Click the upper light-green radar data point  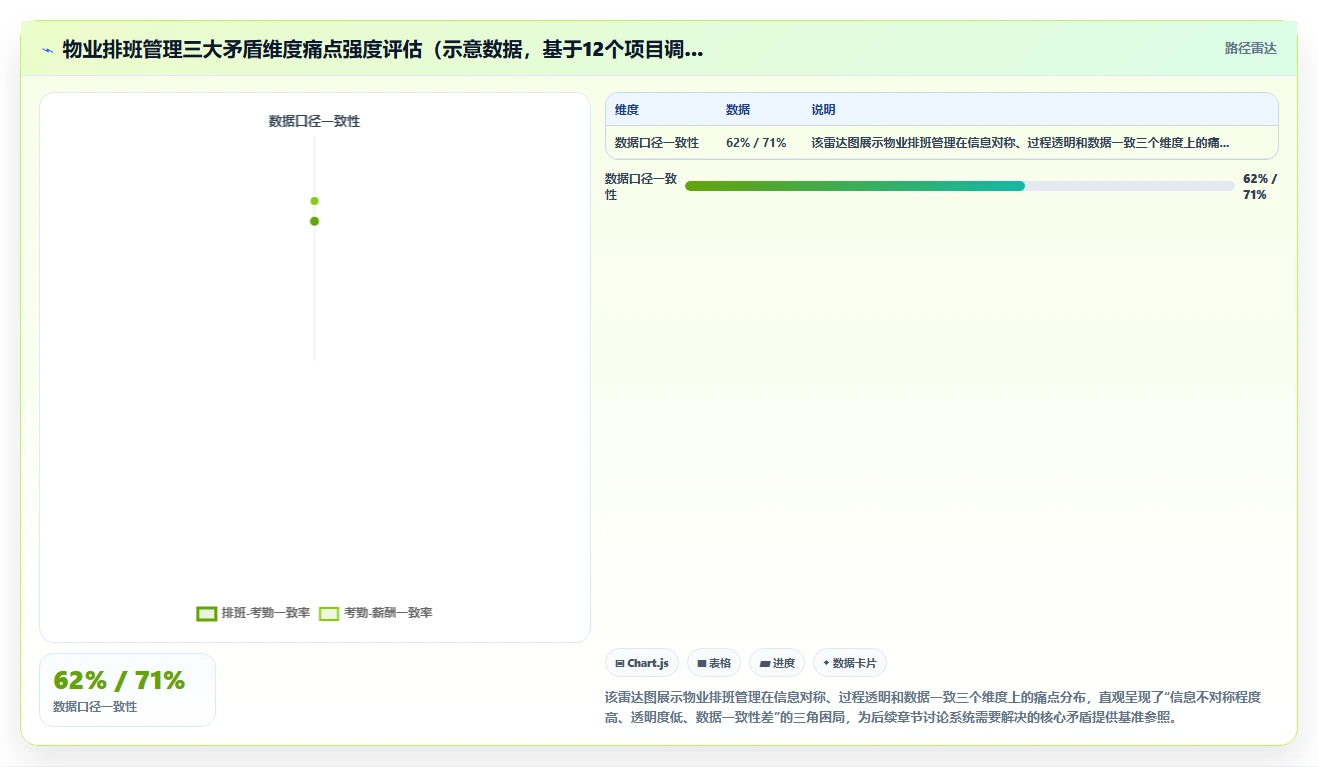click(x=314, y=201)
